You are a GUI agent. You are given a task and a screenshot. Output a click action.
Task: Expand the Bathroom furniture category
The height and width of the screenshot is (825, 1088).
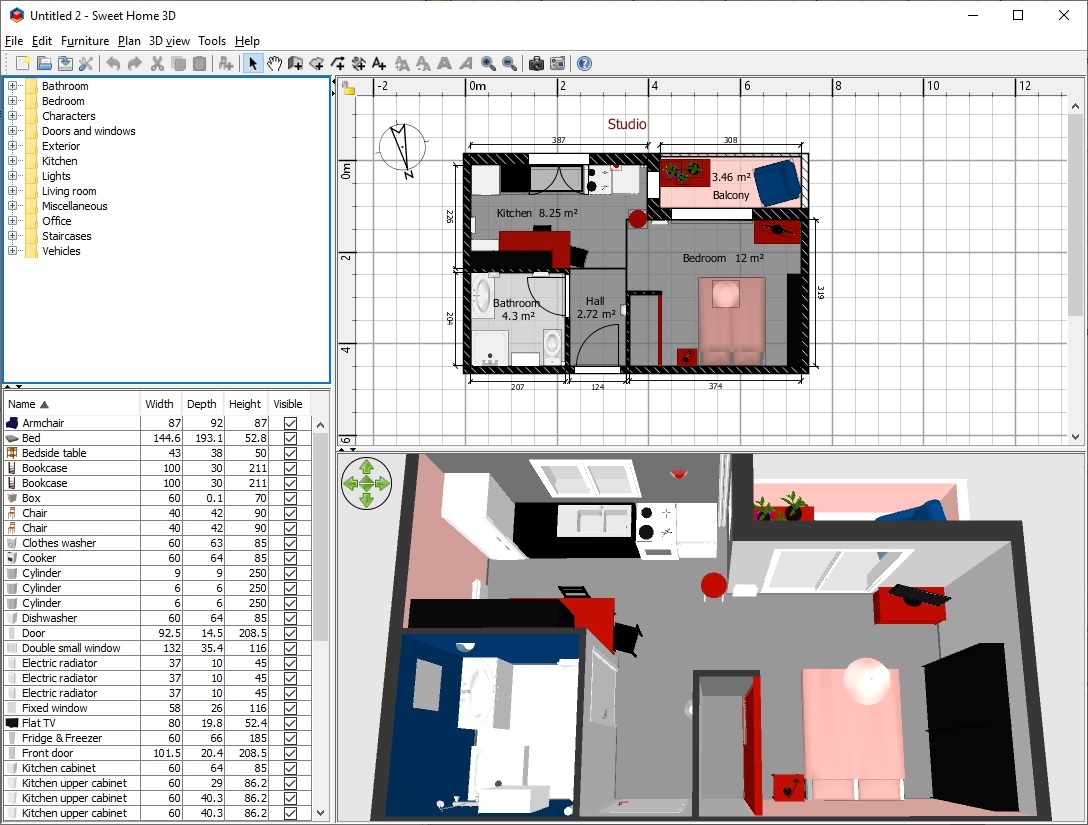point(12,85)
